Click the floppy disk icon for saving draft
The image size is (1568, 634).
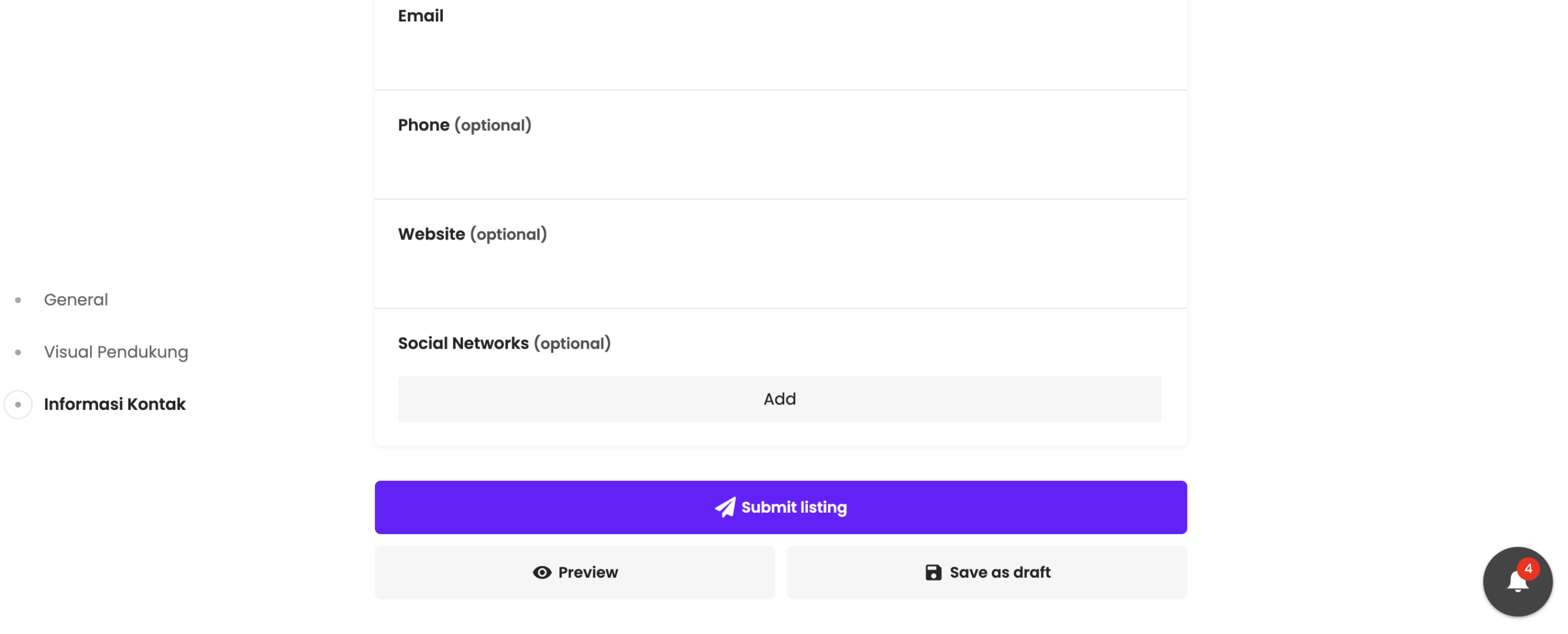933,572
